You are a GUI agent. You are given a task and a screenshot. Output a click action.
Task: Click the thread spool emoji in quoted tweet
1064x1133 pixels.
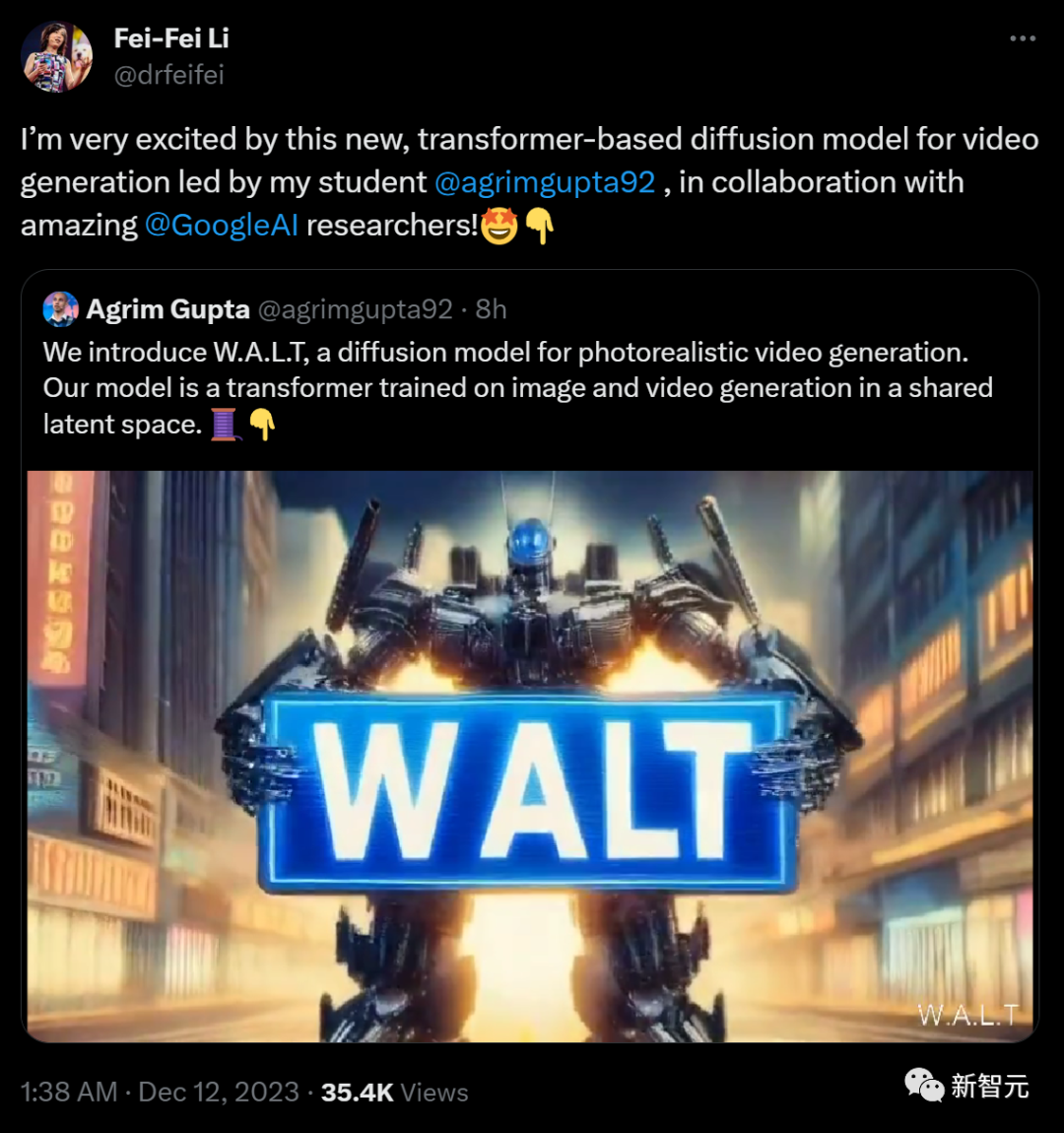pyautogui.click(x=225, y=425)
